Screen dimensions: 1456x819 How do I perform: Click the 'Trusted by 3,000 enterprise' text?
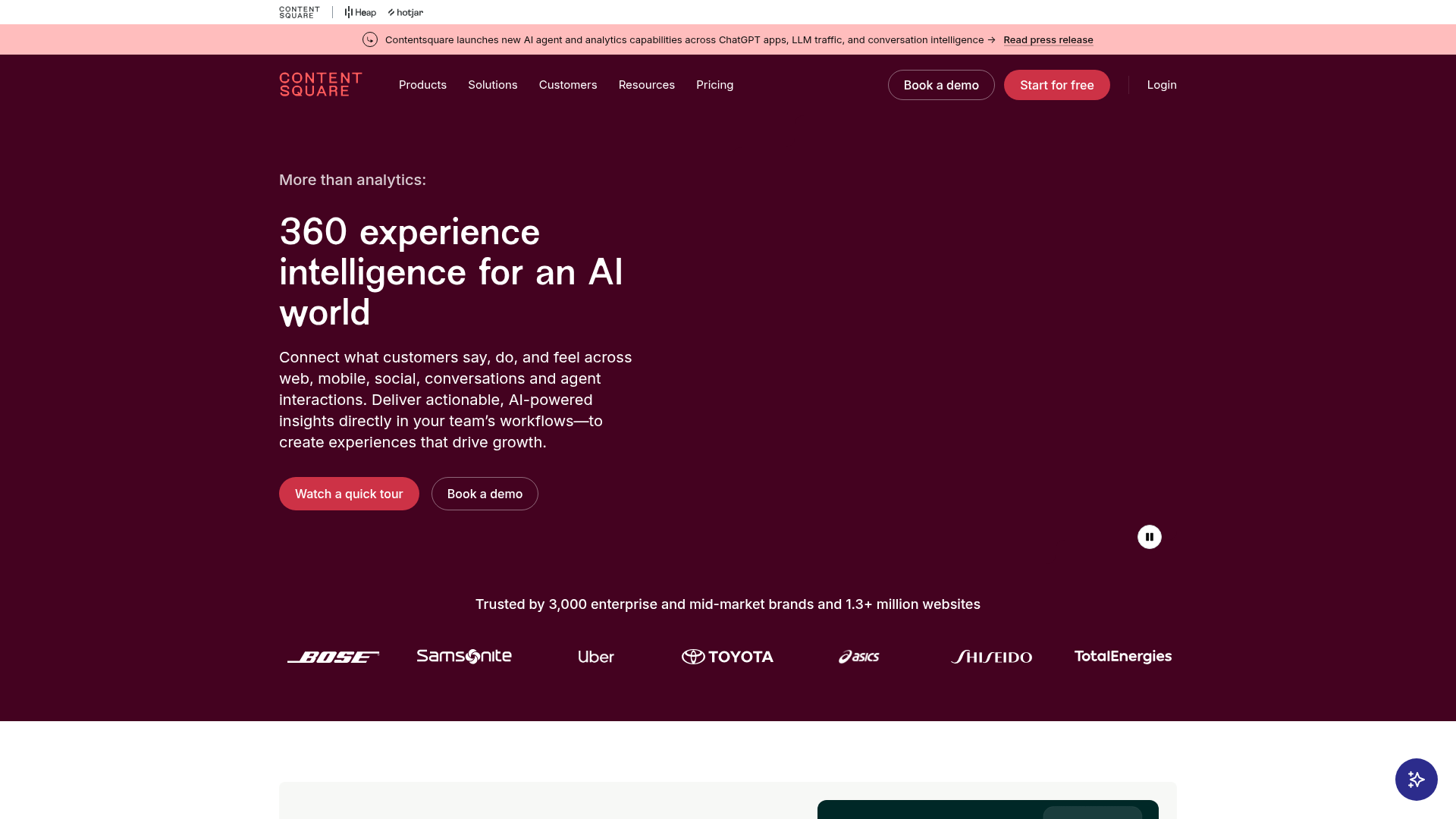coord(728,604)
